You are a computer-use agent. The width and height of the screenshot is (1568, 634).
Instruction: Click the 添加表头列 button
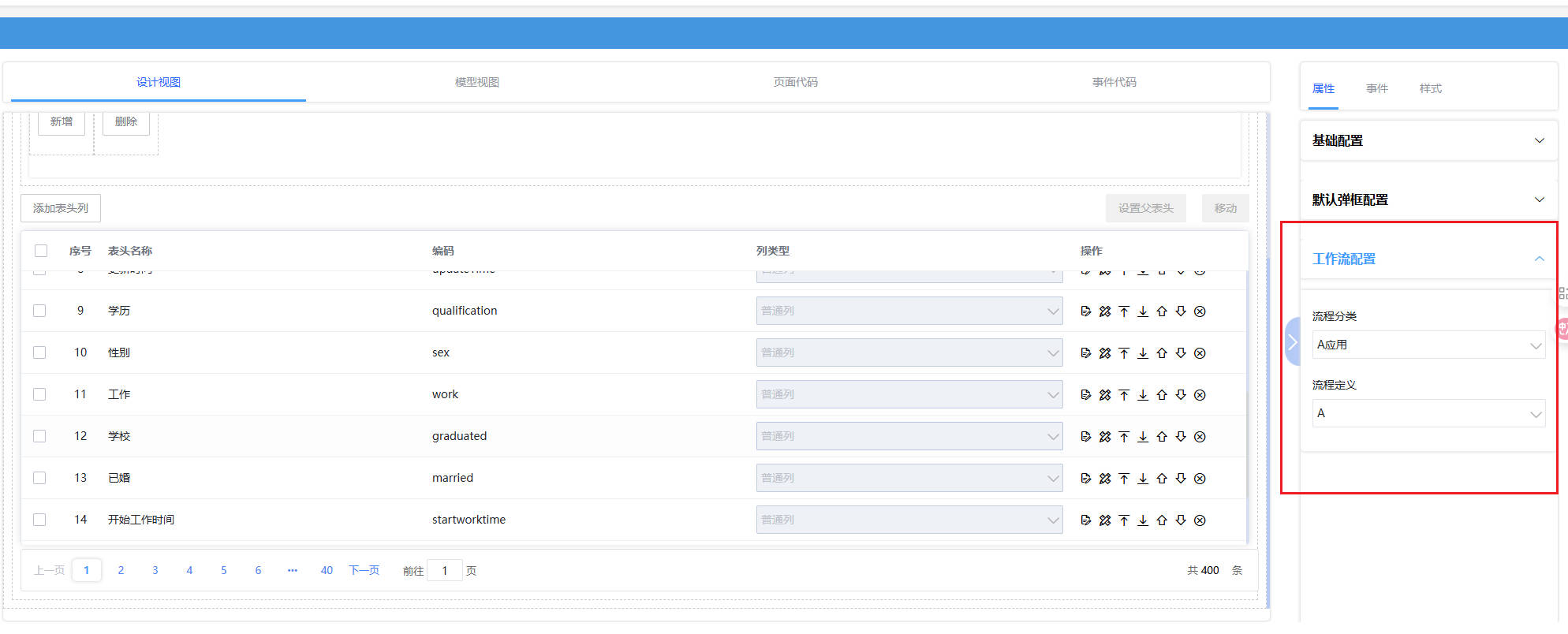(x=61, y=208)
